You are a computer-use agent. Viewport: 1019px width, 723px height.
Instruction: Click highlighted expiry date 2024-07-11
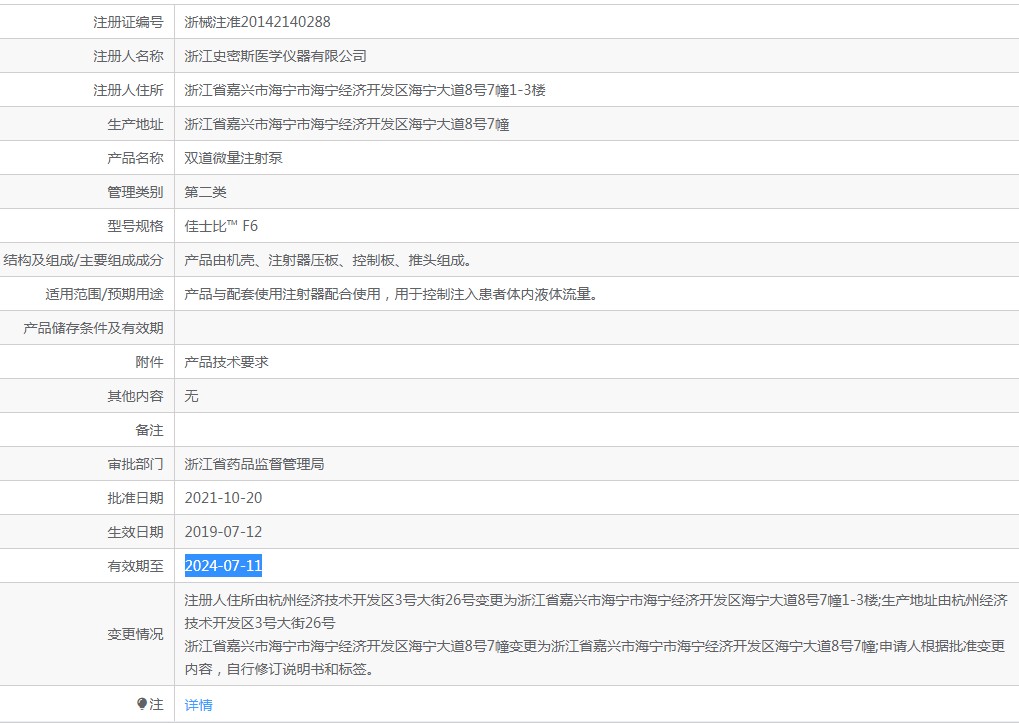[224, 566]
